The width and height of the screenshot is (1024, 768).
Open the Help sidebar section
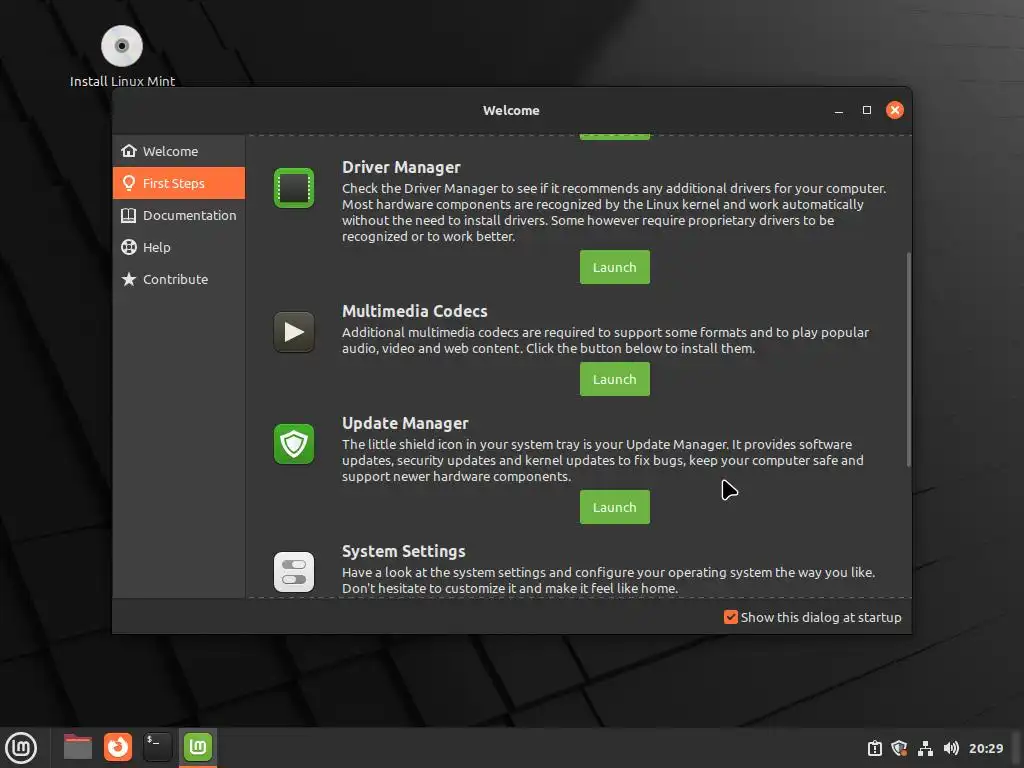179,247
